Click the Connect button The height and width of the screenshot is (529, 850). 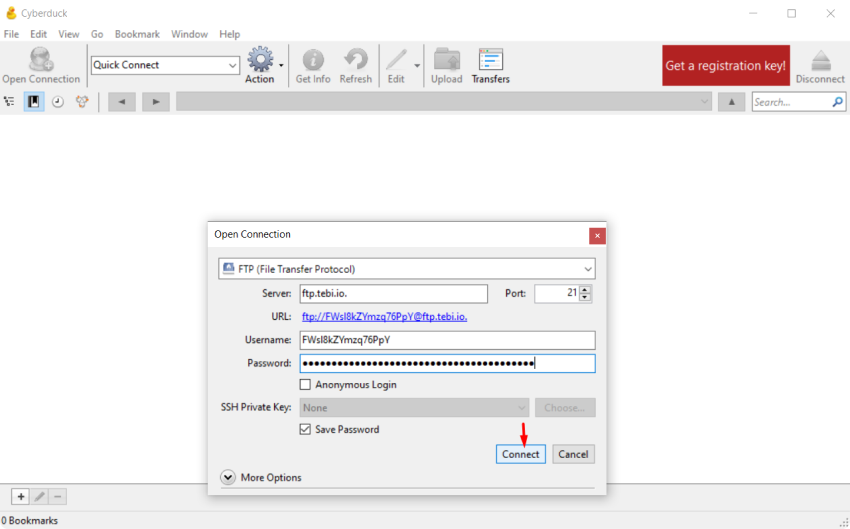pyautogui.click(x=520, y=454)
